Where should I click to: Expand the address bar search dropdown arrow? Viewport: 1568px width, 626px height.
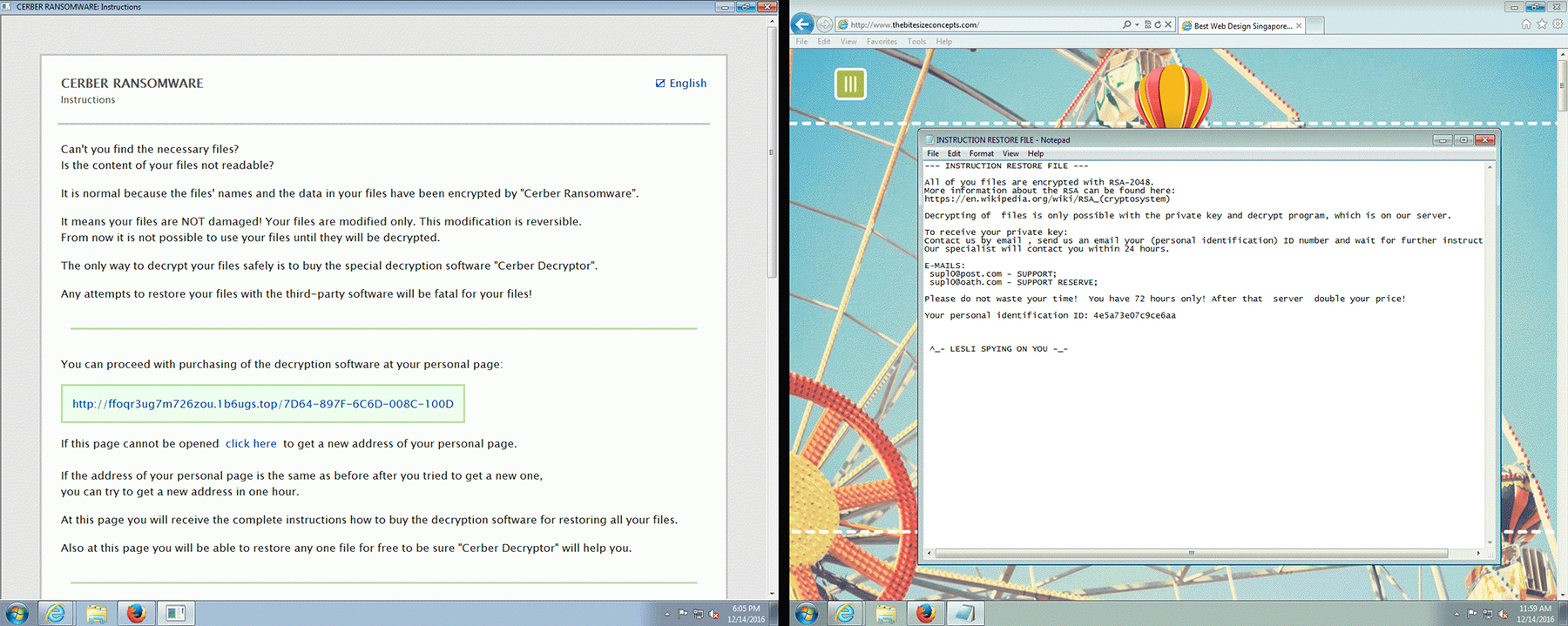coord(1137,24)
